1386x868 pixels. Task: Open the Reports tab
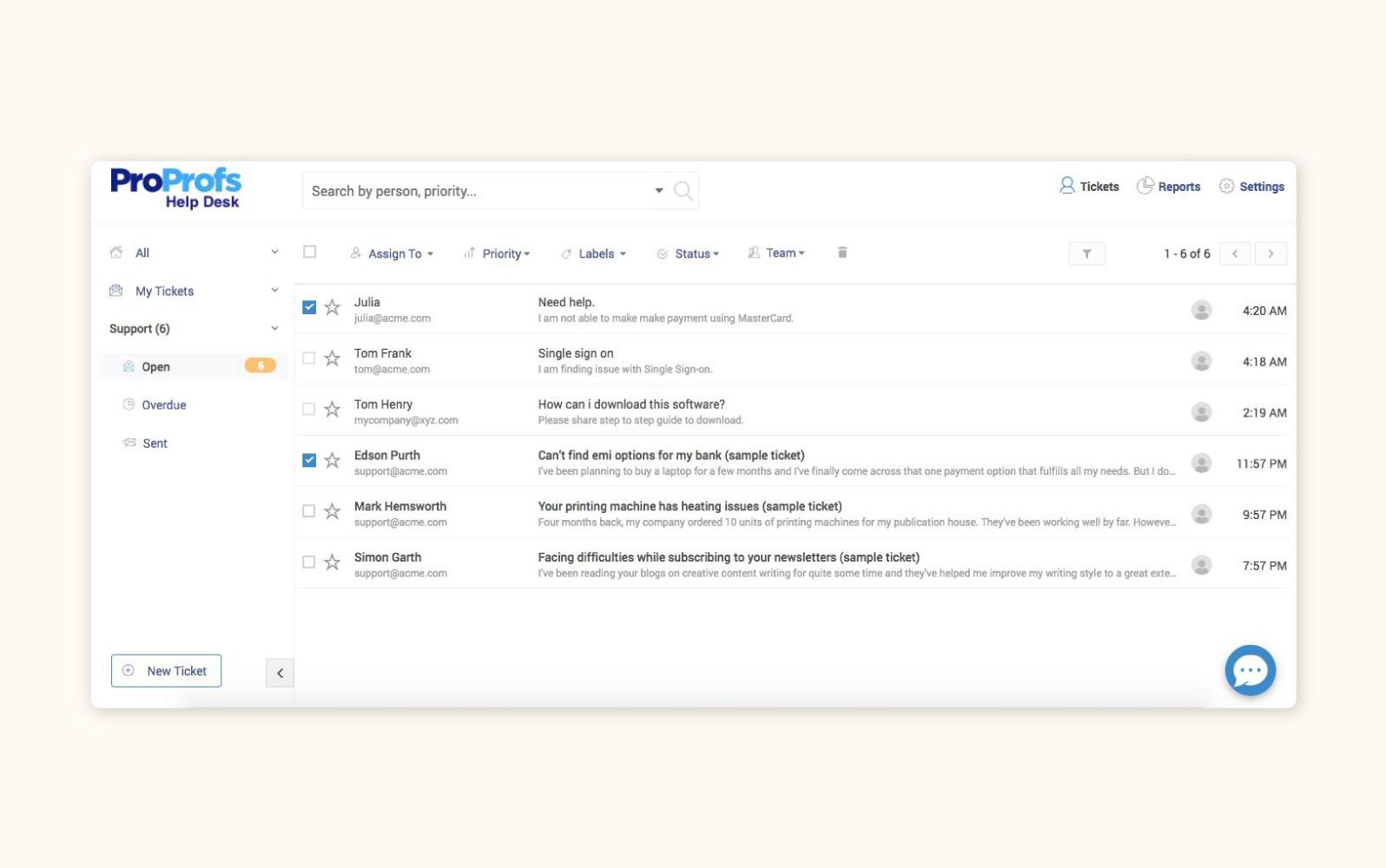coord(1169,186)
